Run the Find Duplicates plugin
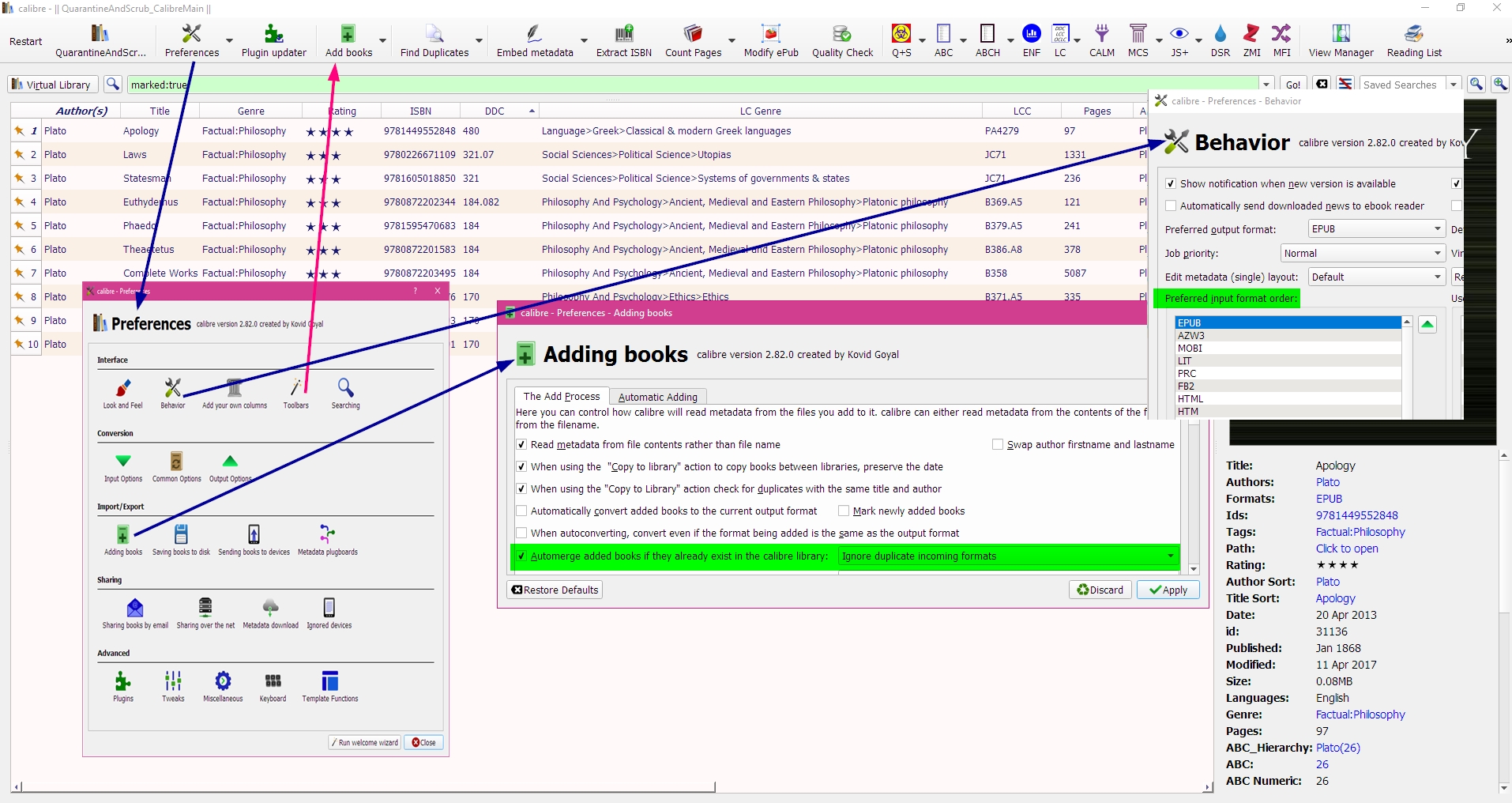This screenshot has width=1512, height=803. 434,40
